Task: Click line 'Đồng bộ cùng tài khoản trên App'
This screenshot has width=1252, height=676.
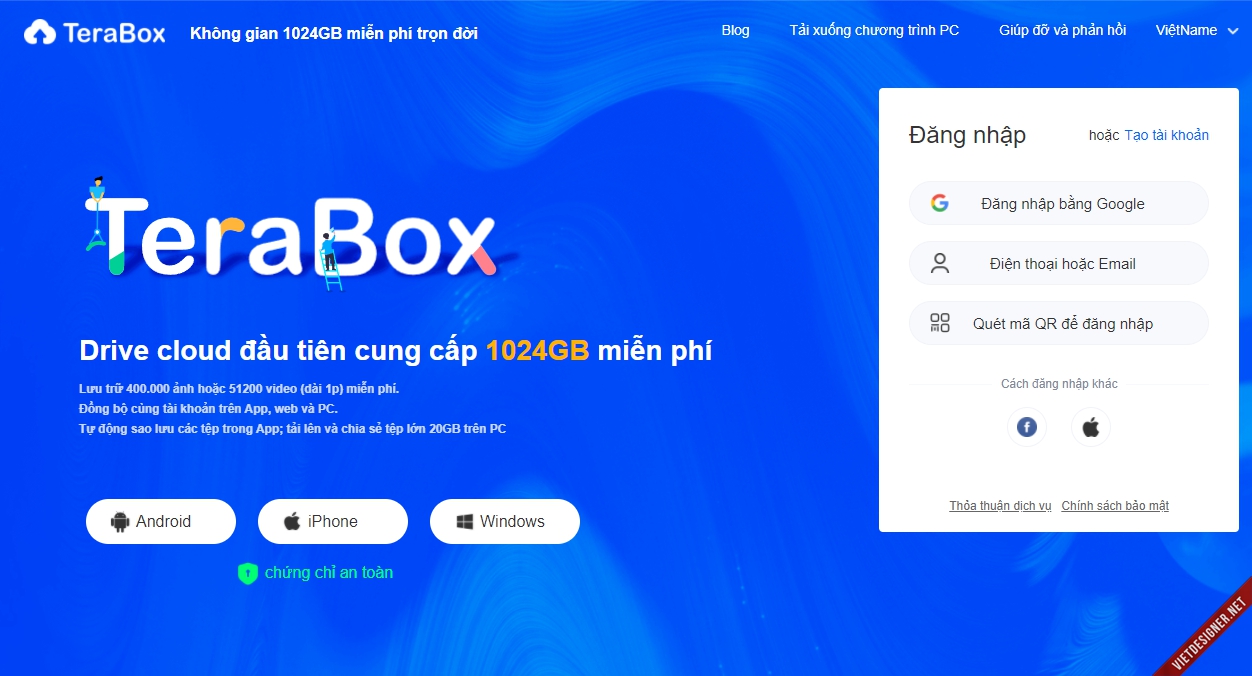Action: [208, 409]
